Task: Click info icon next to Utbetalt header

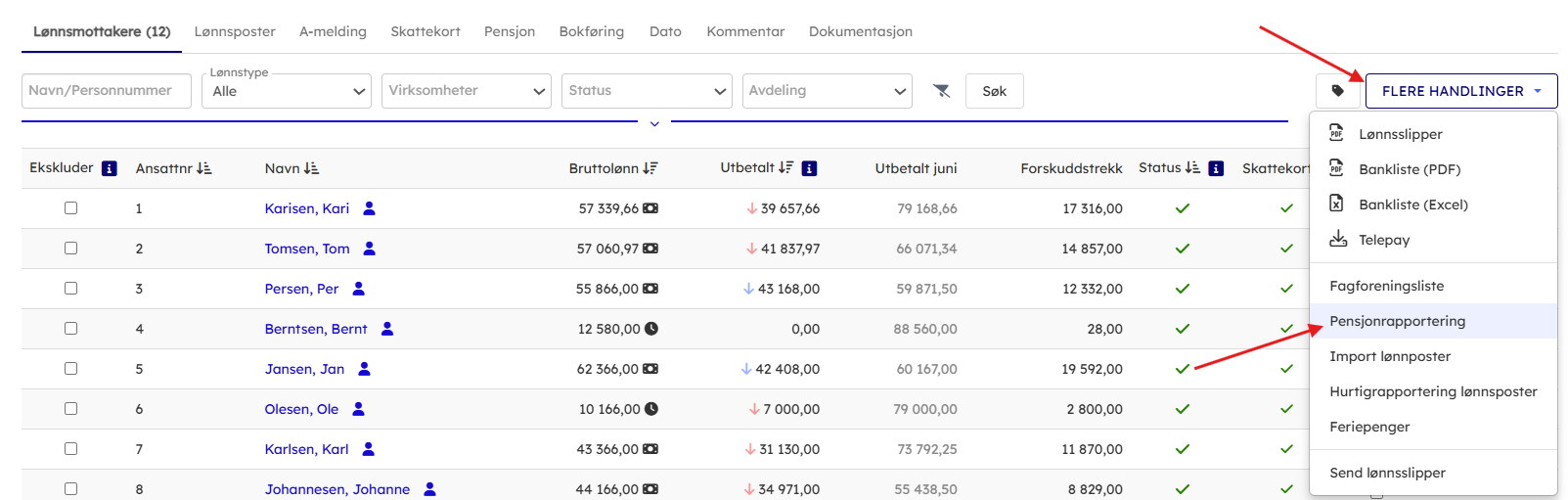Action: 809,168
